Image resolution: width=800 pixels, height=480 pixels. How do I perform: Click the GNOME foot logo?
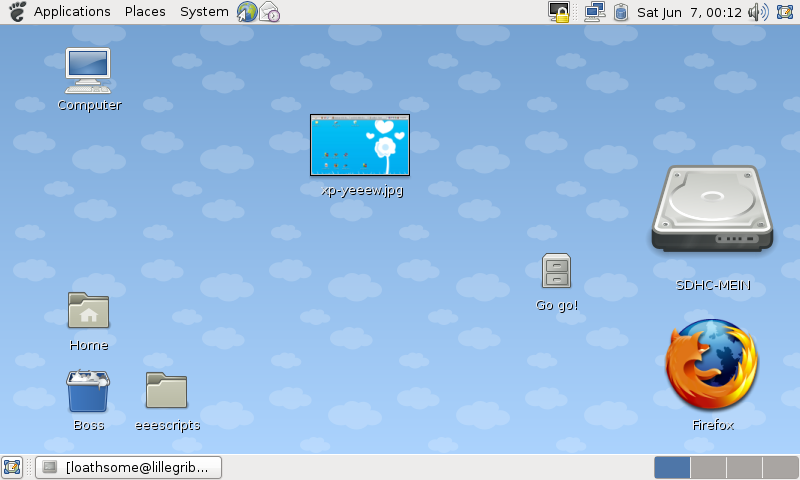pyautogui.click(x=17, y=11)
